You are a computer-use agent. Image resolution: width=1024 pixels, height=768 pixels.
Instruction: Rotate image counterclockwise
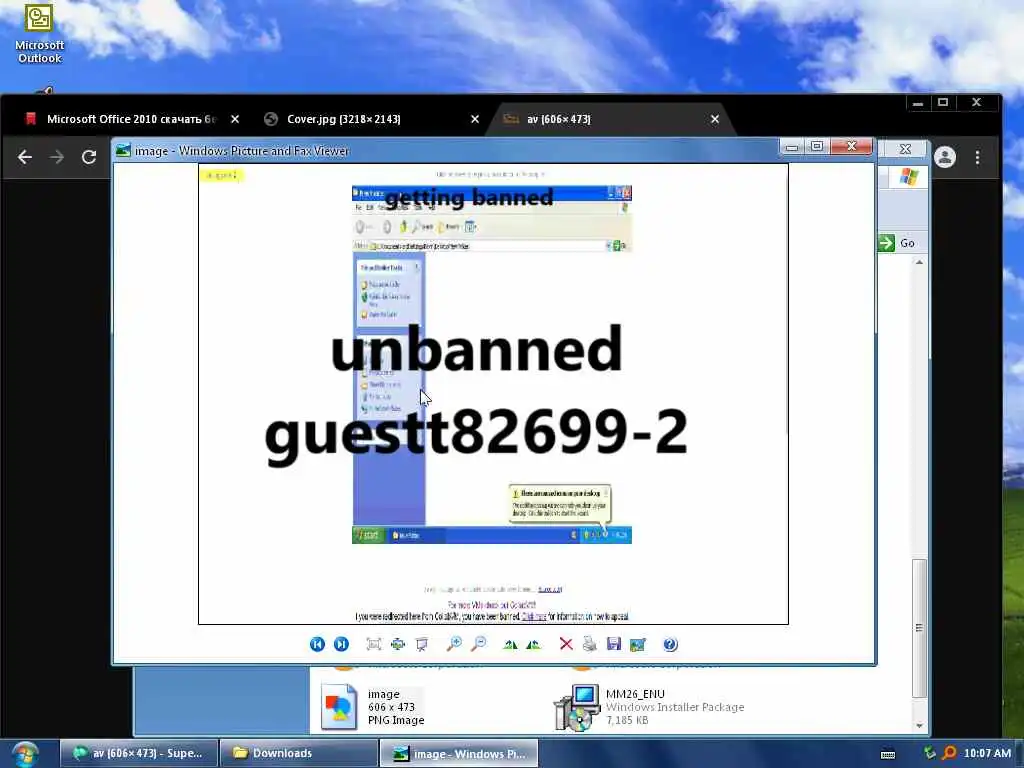(x=534, y=645)
